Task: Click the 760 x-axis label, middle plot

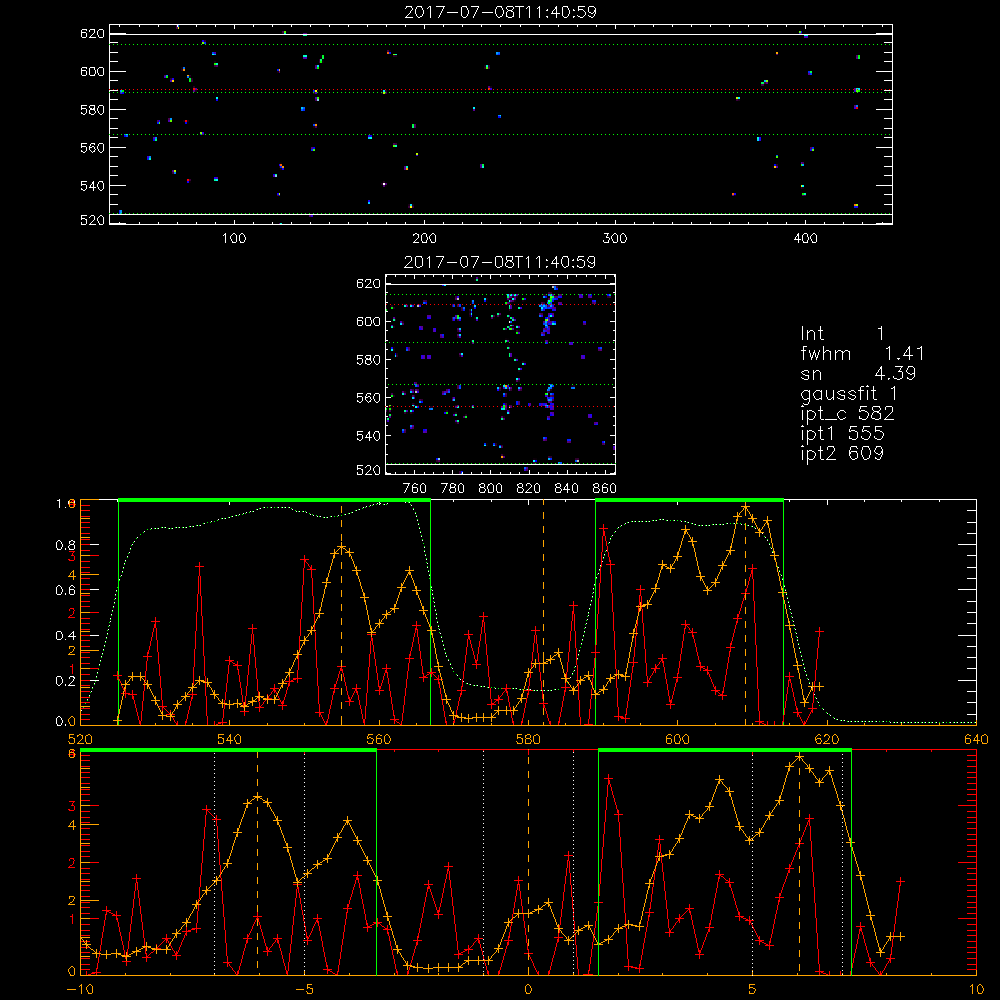Action: click(x=415, y=489)
